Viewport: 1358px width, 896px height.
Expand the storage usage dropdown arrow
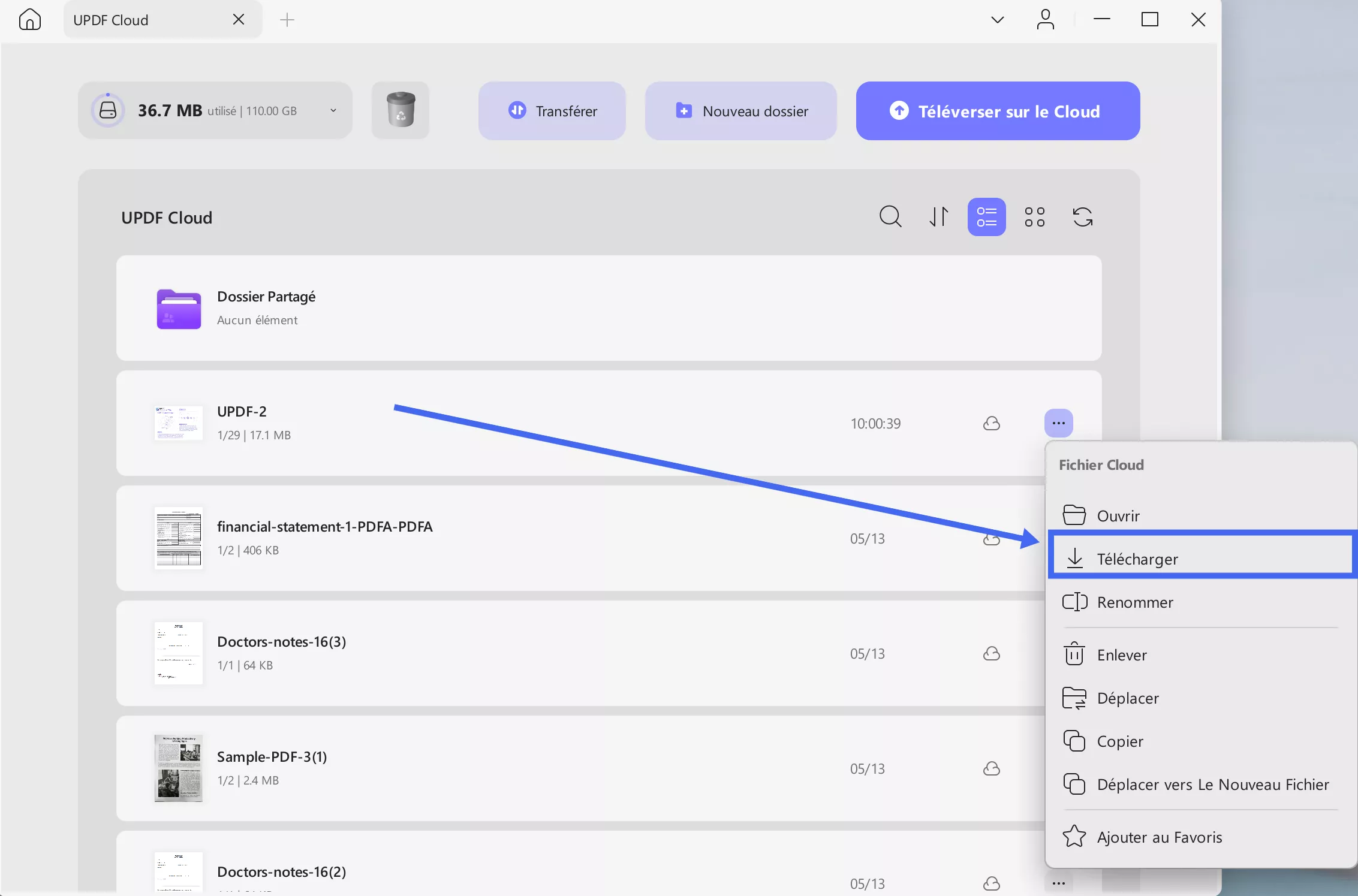pyautogui.click(x=333, y=110)
